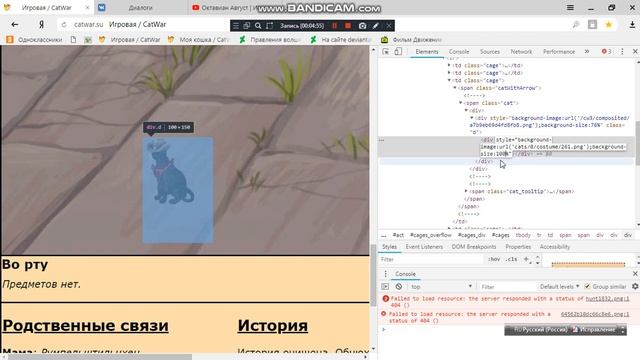Activate the DevTools element inspector icon
Viewport: 640px width, 360px height.
386,51
